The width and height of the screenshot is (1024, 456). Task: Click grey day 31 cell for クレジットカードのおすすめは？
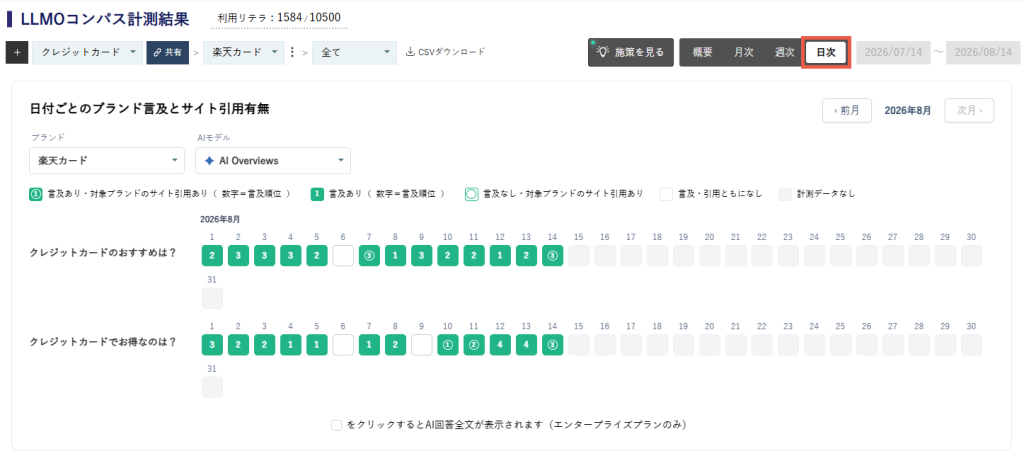pyautogui.click(x=212, y=298)
